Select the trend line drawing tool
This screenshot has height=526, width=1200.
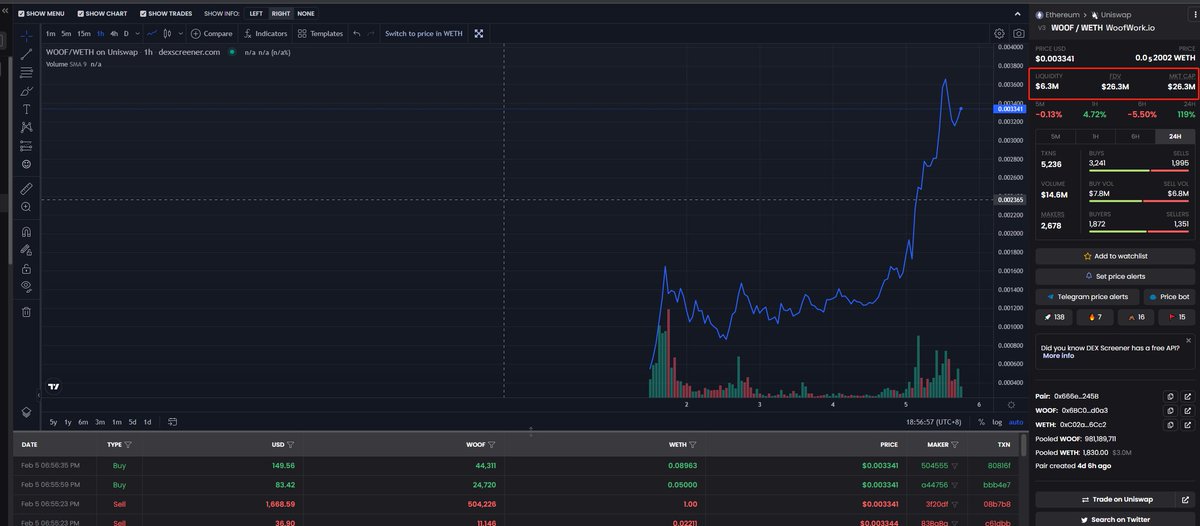27,54
